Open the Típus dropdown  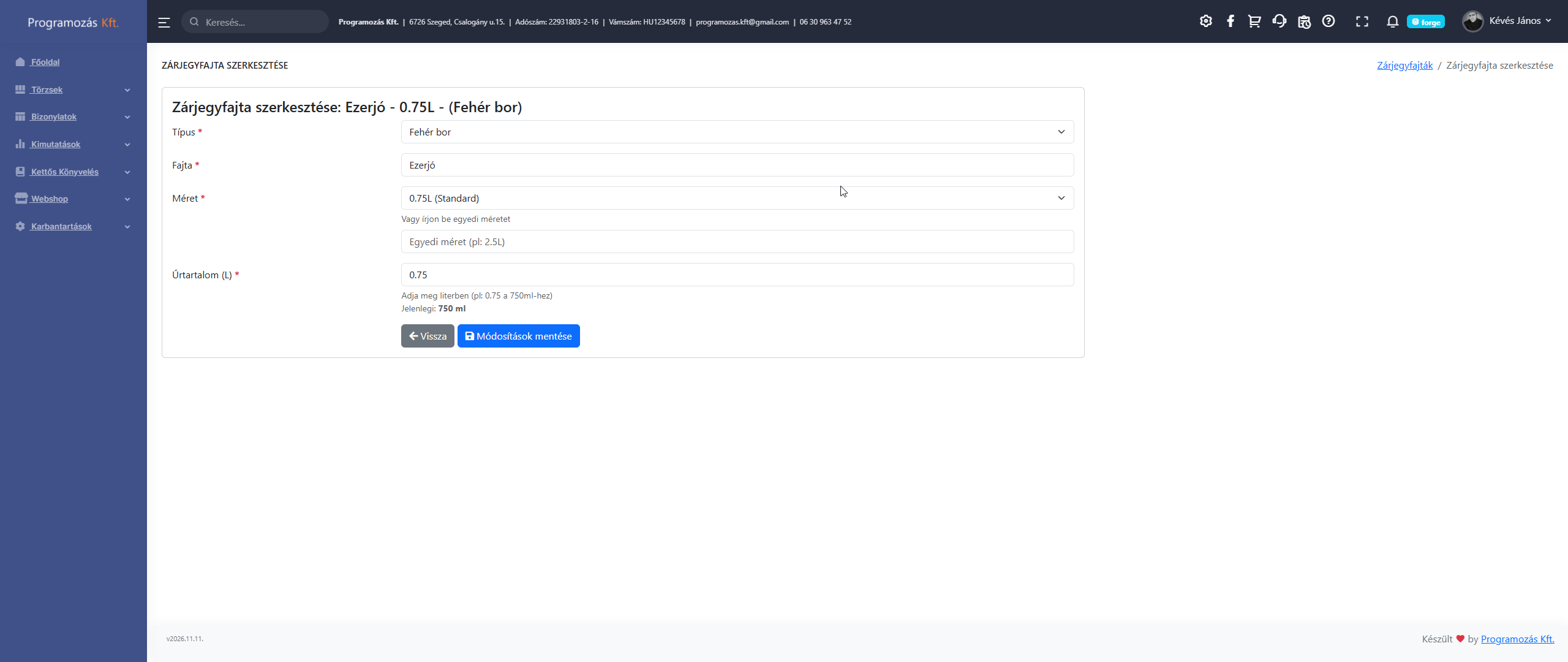pyautogui.click(x=737, y=132)
